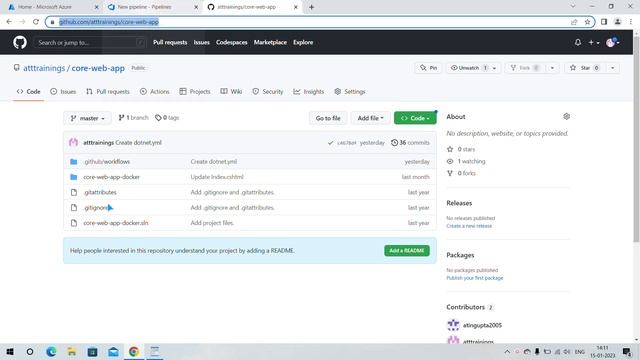Open the .github/workflows folder
This screenshot has width=640, height=360.
(107, 162)
